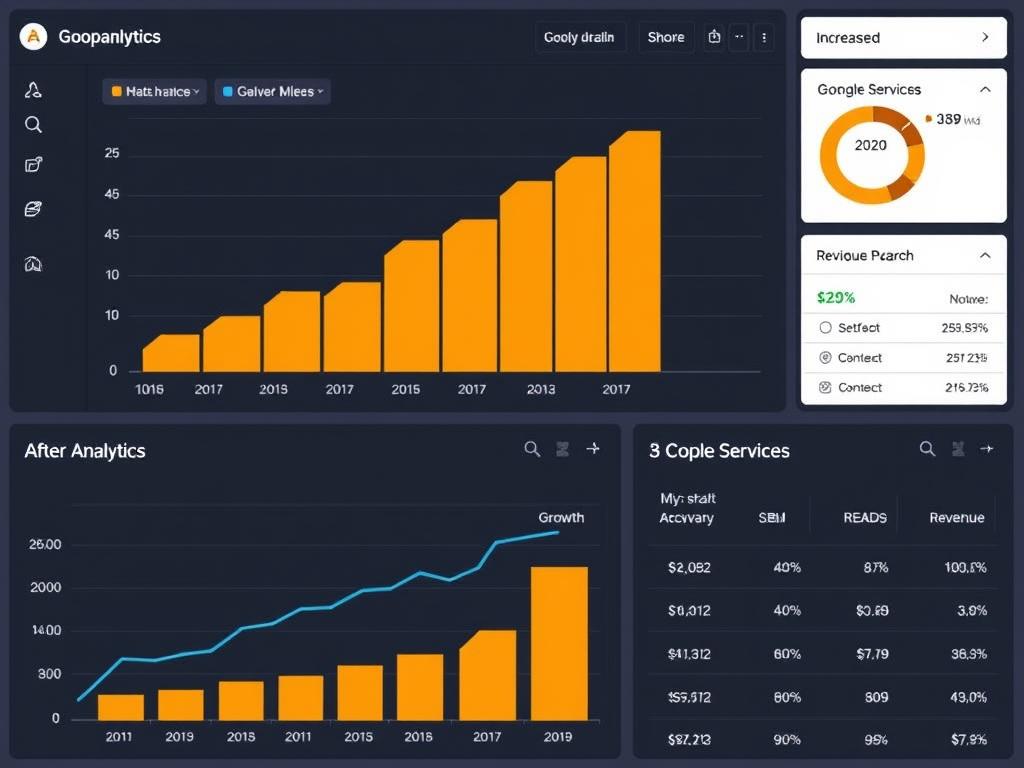This screenshot has height=768, width=1024.
Task: Click the home icon at sidebar bottom
Action: 33,264
